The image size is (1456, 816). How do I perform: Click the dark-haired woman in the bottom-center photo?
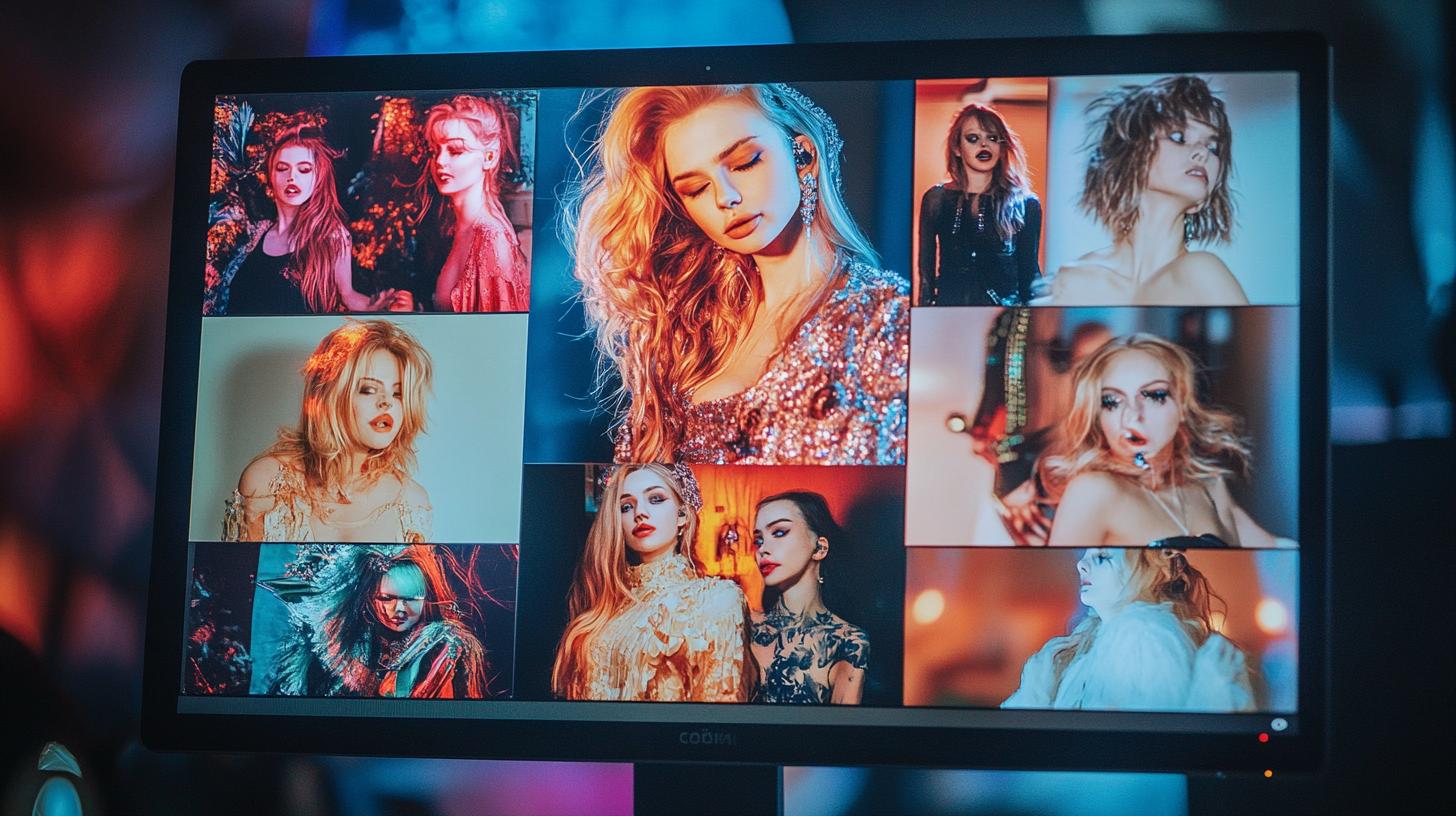(800, 600)
